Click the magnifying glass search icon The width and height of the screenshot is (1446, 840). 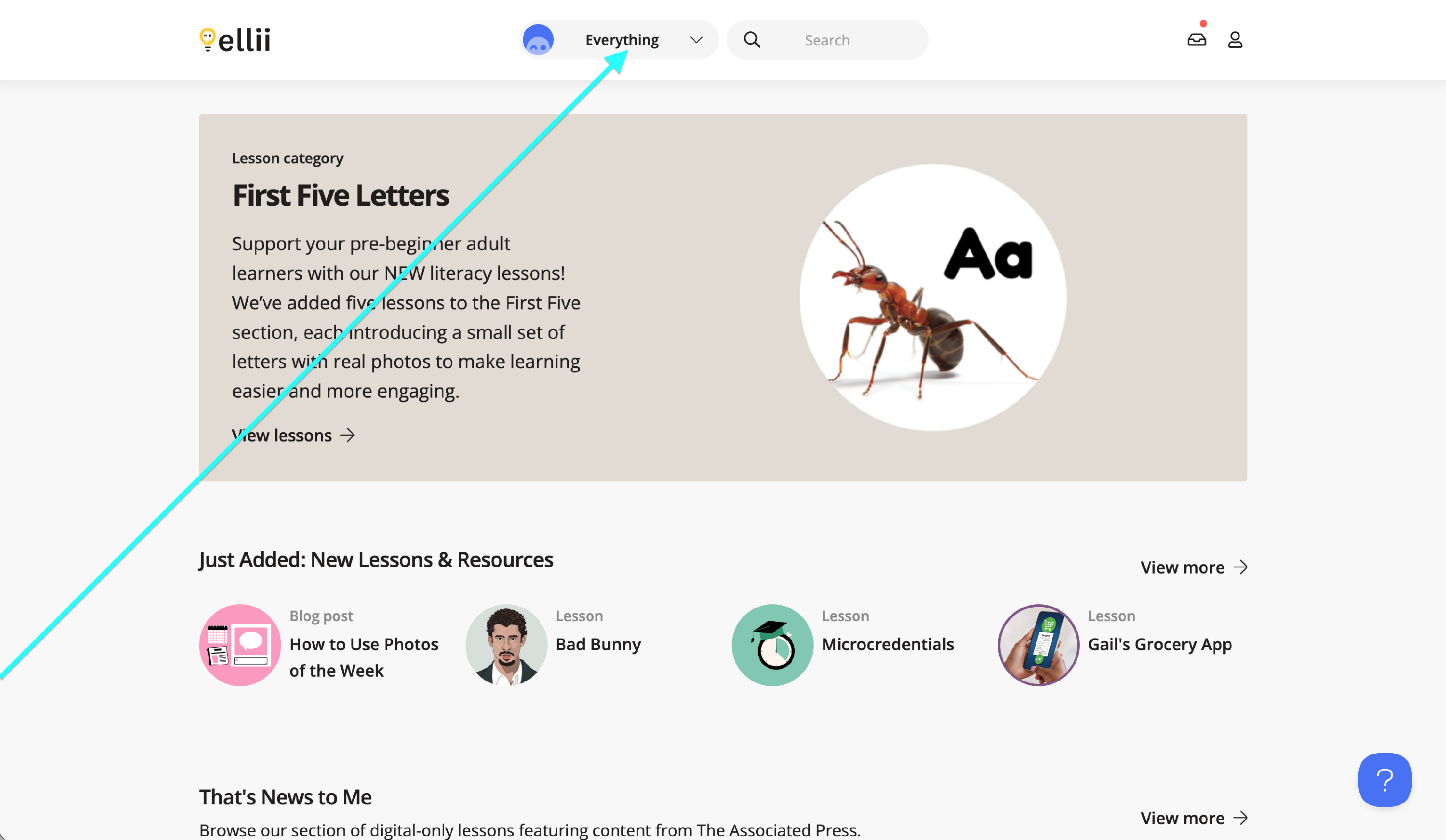click(x=752, y=40)
